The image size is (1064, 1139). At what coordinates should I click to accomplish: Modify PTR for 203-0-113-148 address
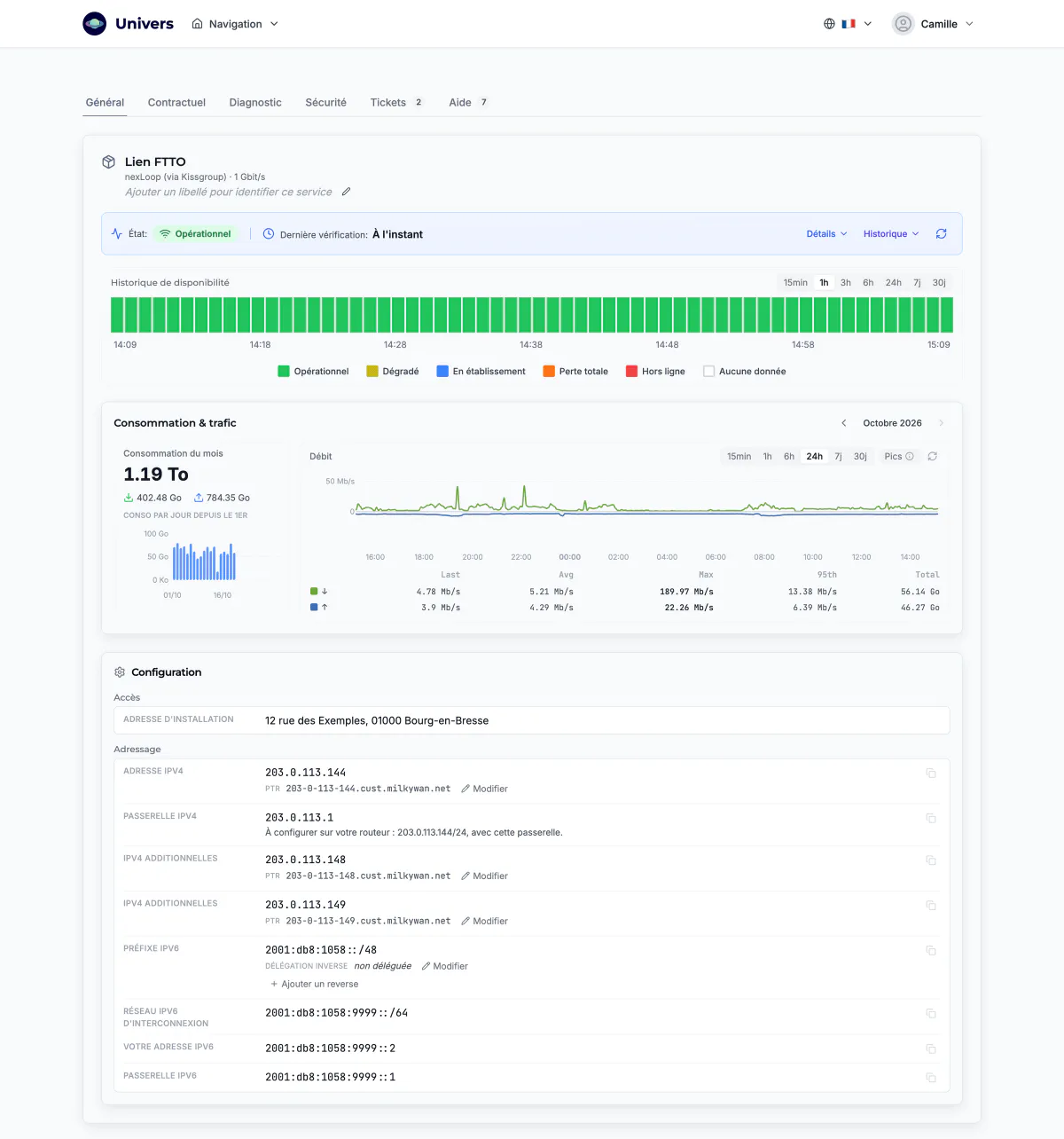tap(484, 876)
